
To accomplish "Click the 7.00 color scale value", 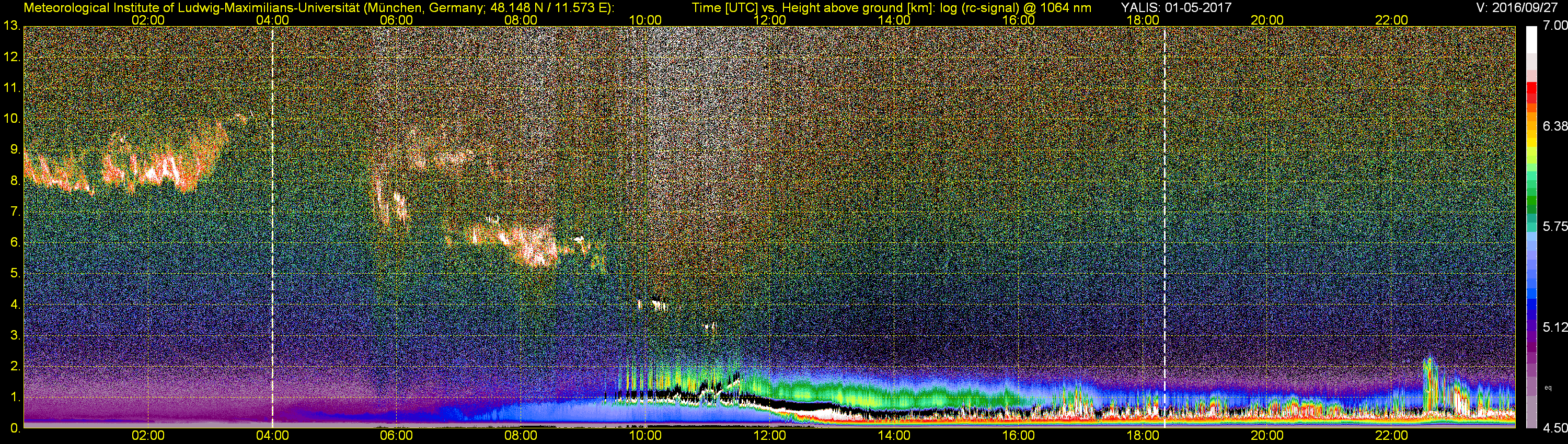I will pyautogui.click(x=1554, y=26).
